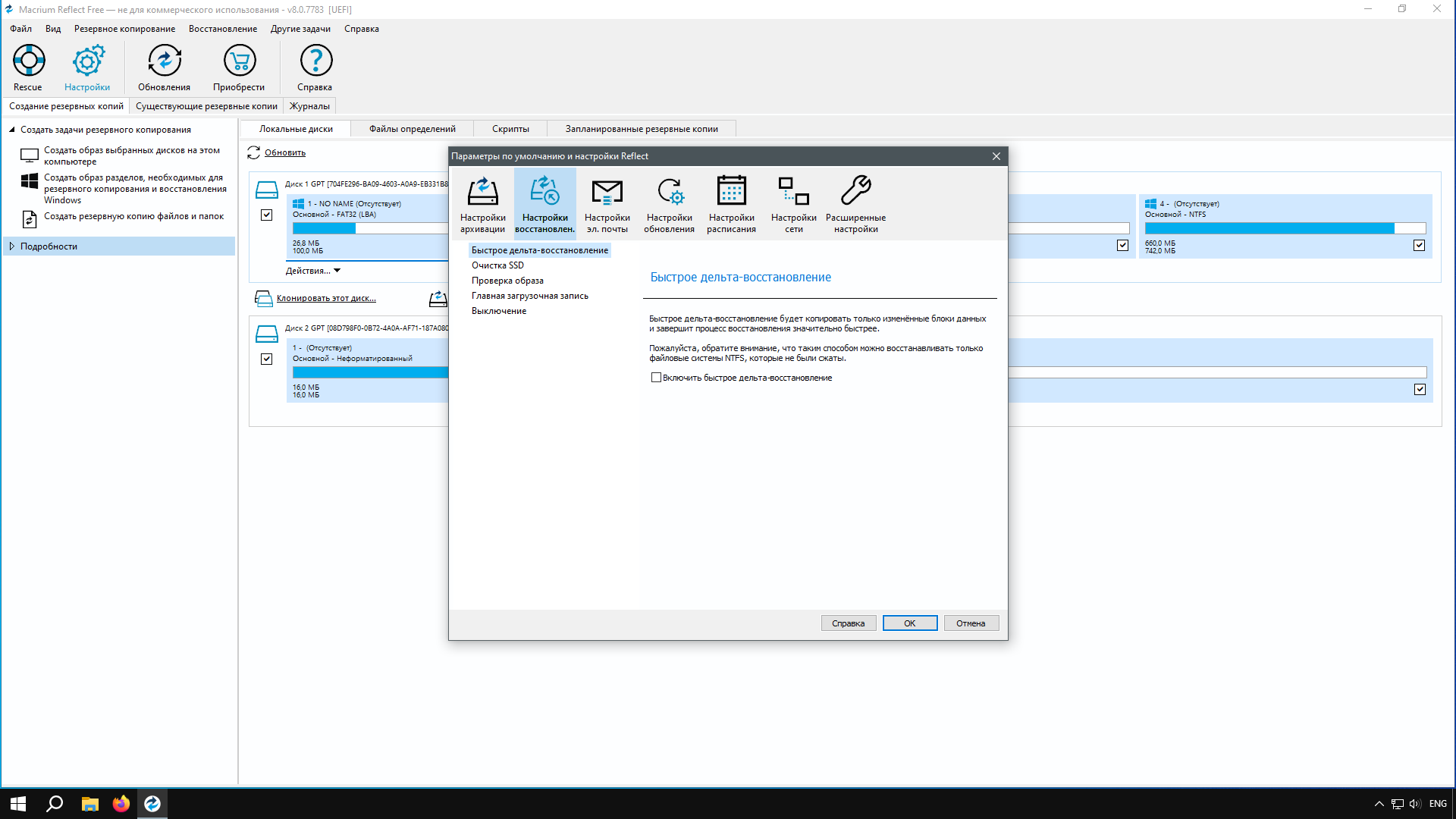Select Проверка образа in settings list
The image size is (1456, 819).
[507, 281]
